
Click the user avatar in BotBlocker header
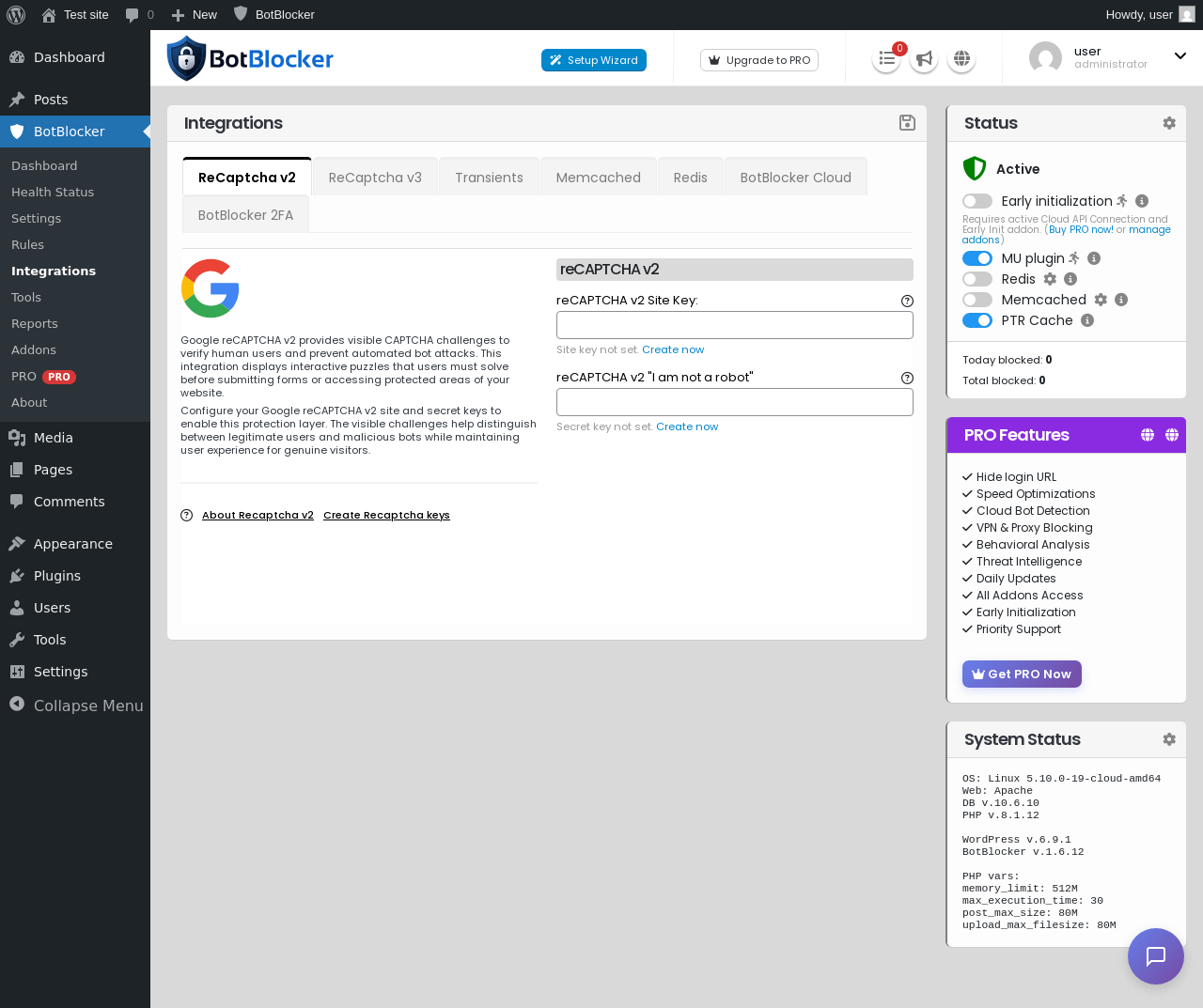tap(1045, 58)
